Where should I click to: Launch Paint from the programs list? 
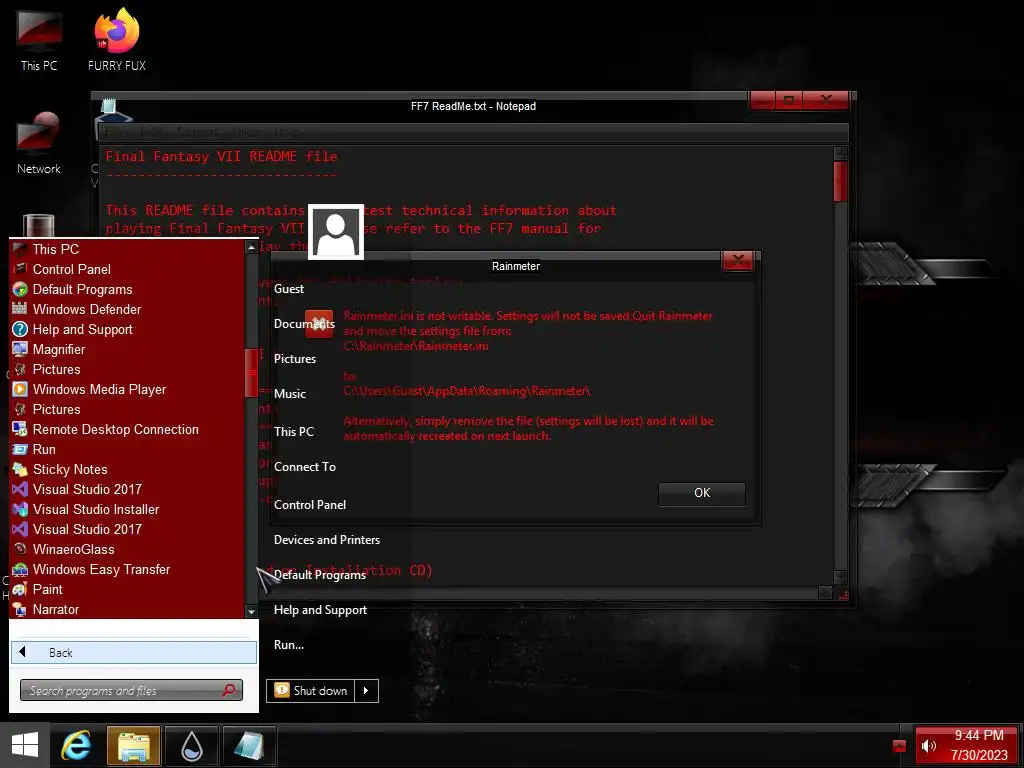coord(48,589)
